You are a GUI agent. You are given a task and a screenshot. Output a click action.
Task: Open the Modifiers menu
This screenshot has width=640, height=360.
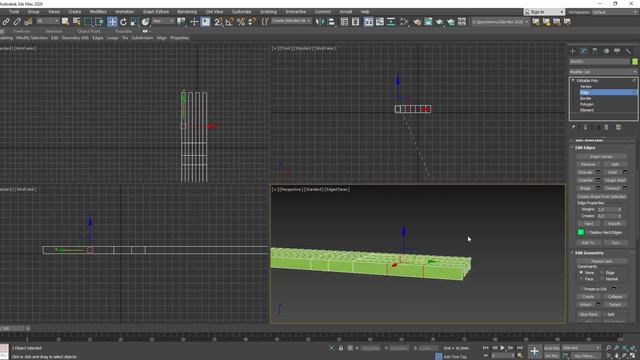point(98,12)
